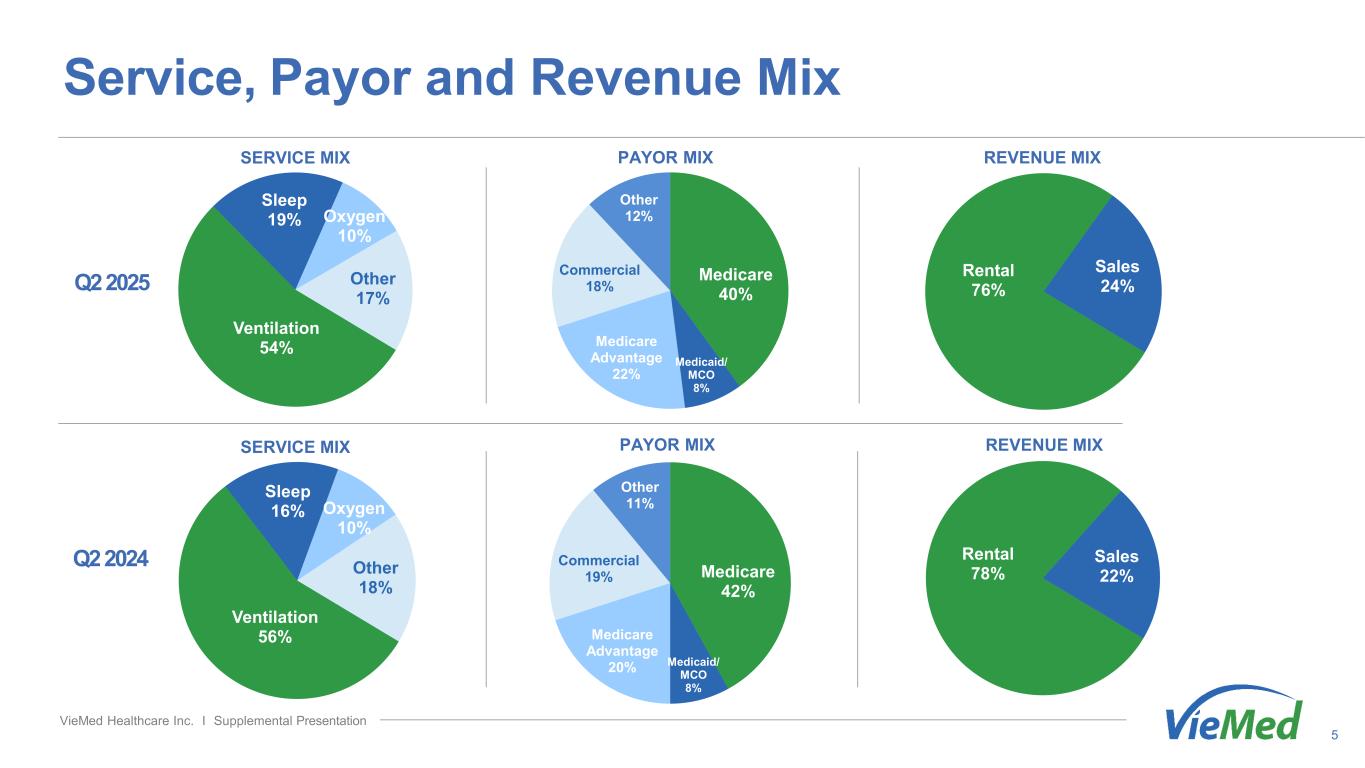1365x768 pixels.
Task: Click the Sales 24% pie slice
Action: pyautogui.click(x=1116, y=276)
